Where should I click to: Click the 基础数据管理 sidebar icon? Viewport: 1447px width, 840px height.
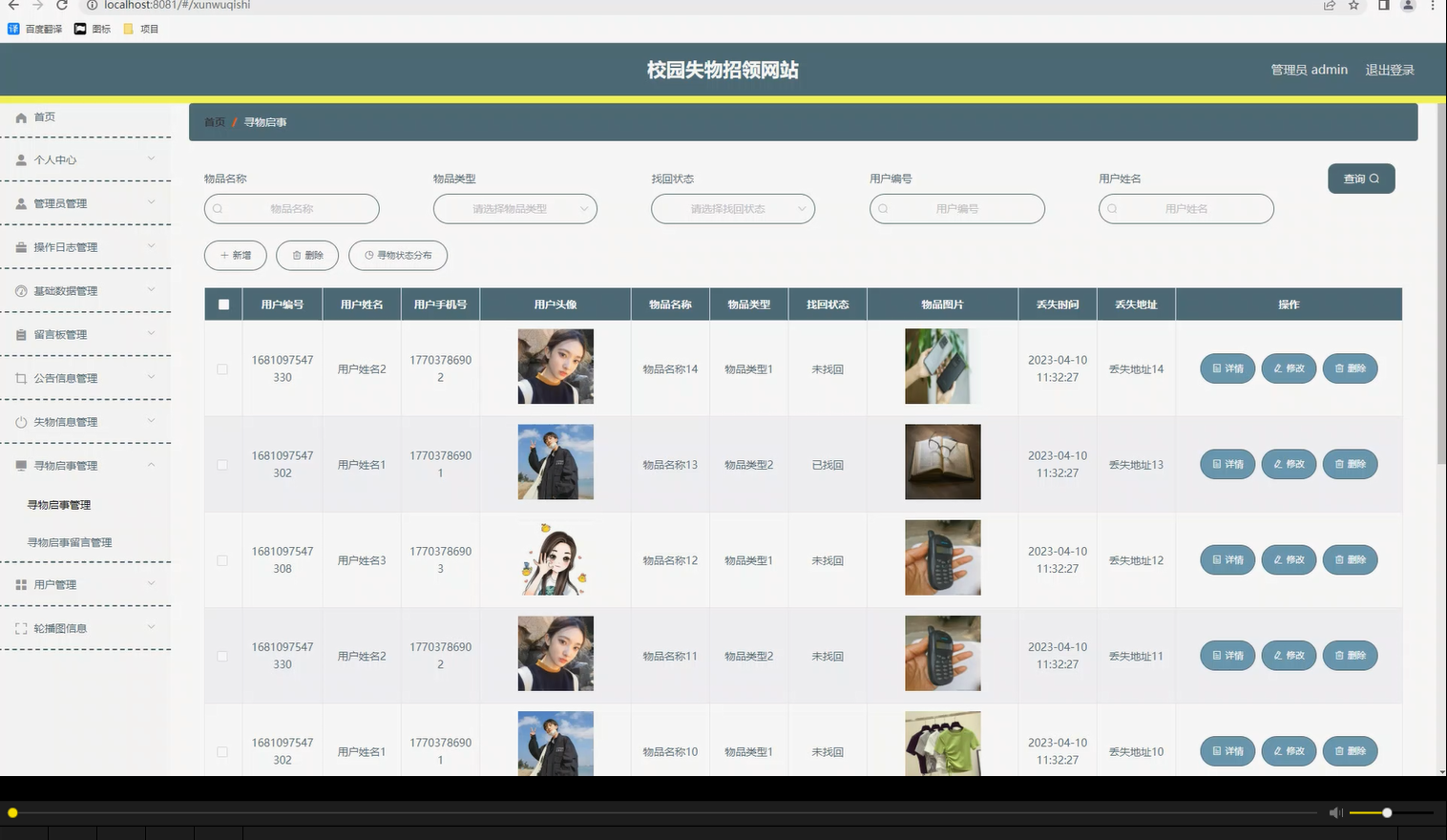21,291
